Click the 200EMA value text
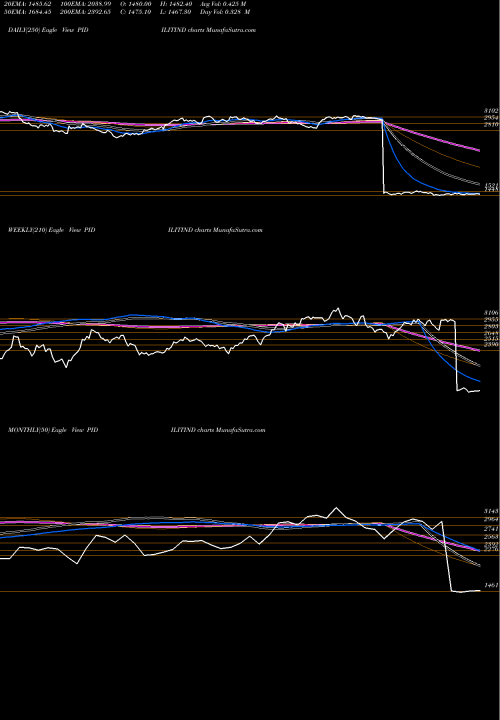The image size is (500, 720). [85, 12]
